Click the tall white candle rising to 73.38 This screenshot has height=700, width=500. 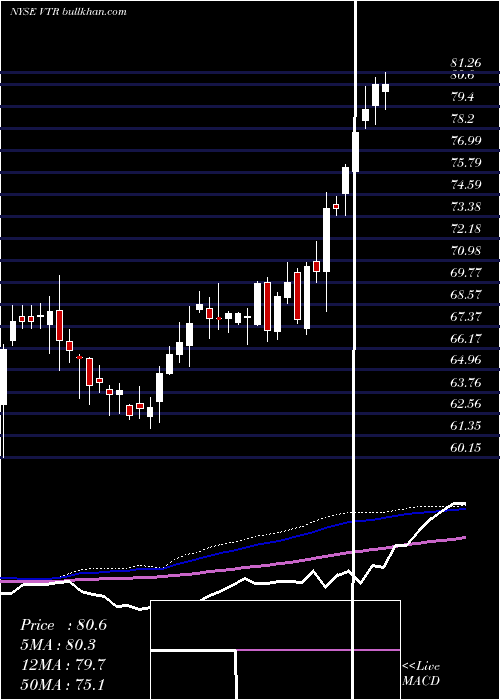pos(326,240)
